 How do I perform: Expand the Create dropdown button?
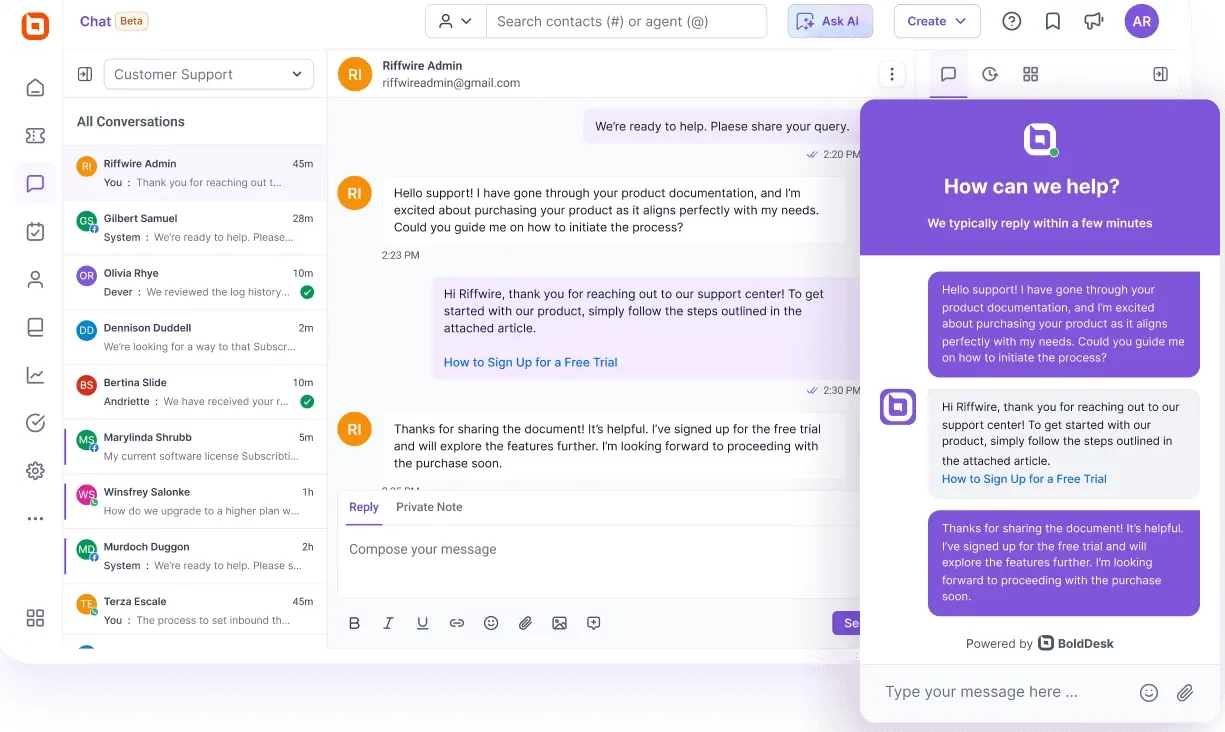tap(937, 21)
